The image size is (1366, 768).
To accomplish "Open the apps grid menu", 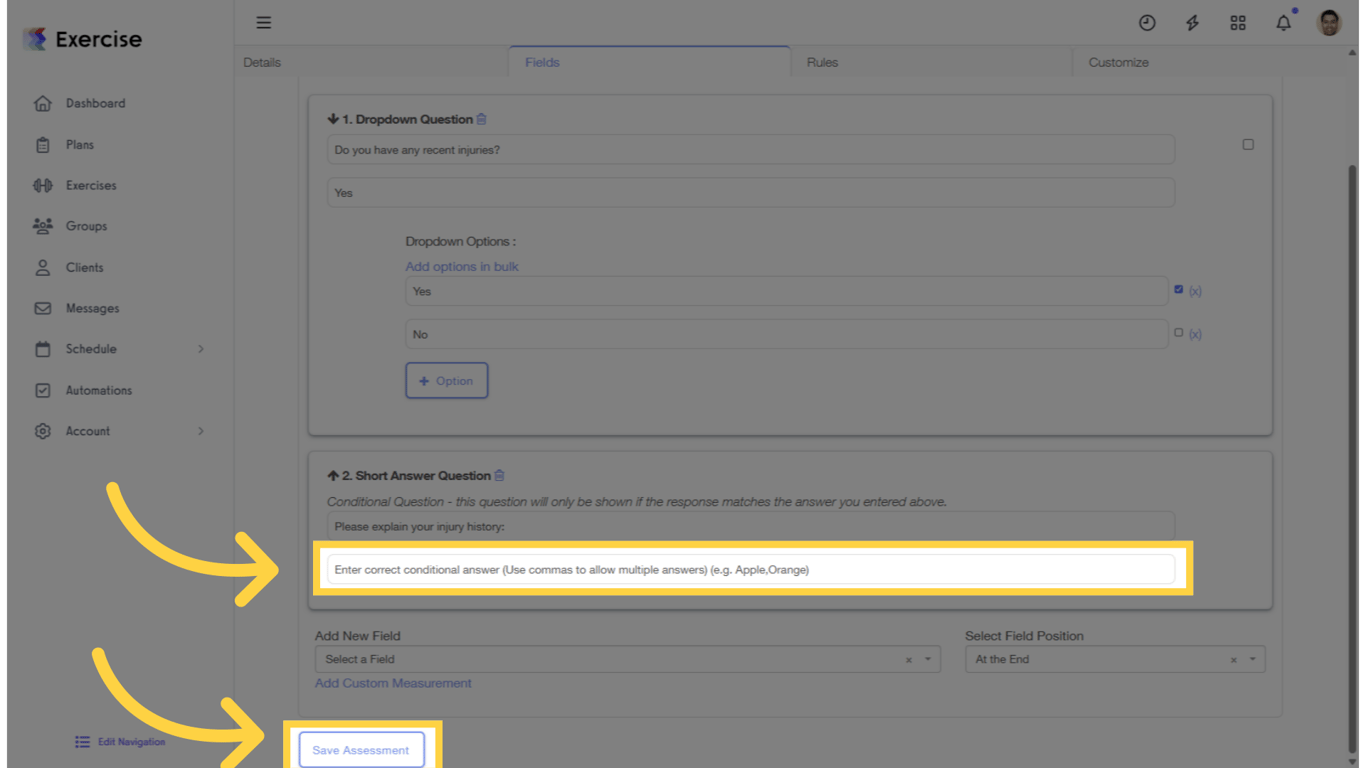I will [x=1238, y=22].
